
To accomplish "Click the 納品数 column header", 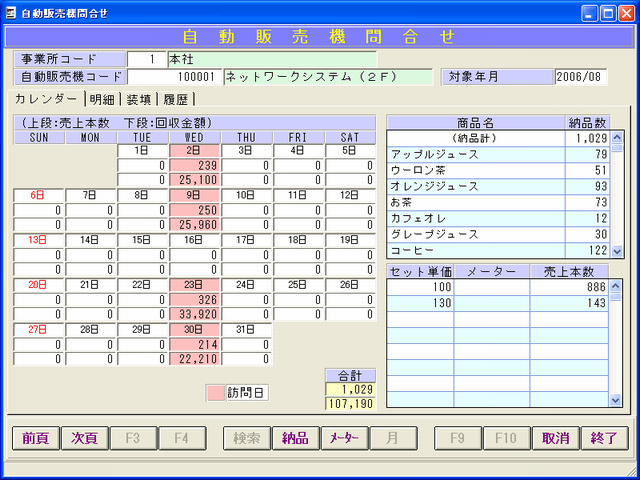I will point(588,122).
